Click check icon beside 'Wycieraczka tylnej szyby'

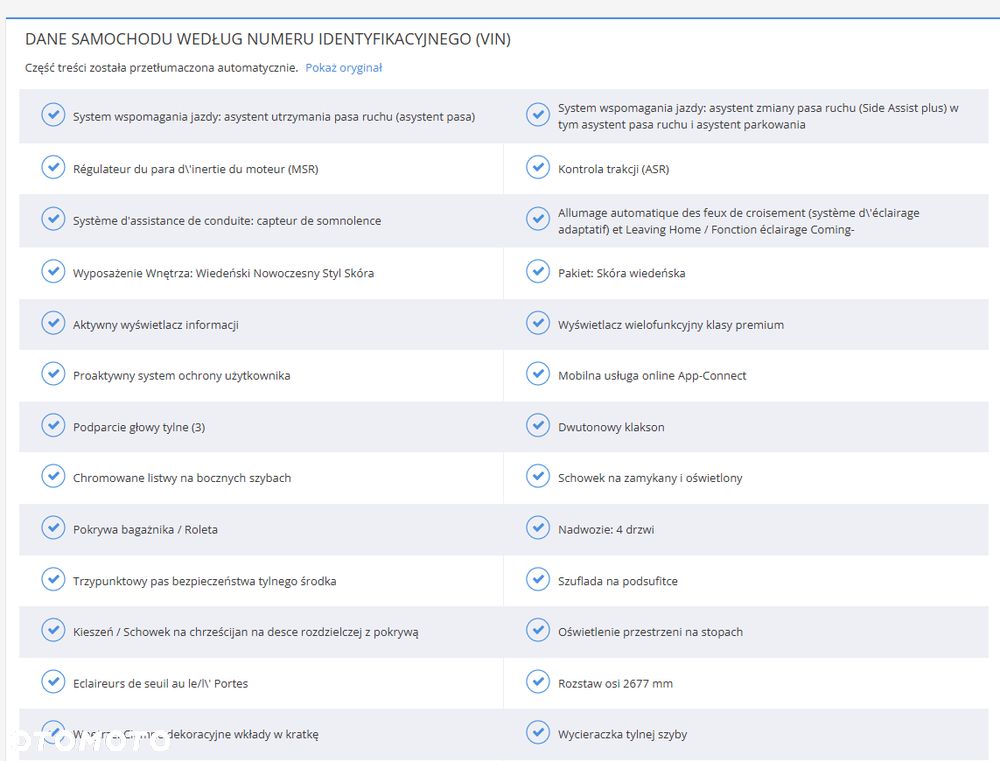[538, 733]
